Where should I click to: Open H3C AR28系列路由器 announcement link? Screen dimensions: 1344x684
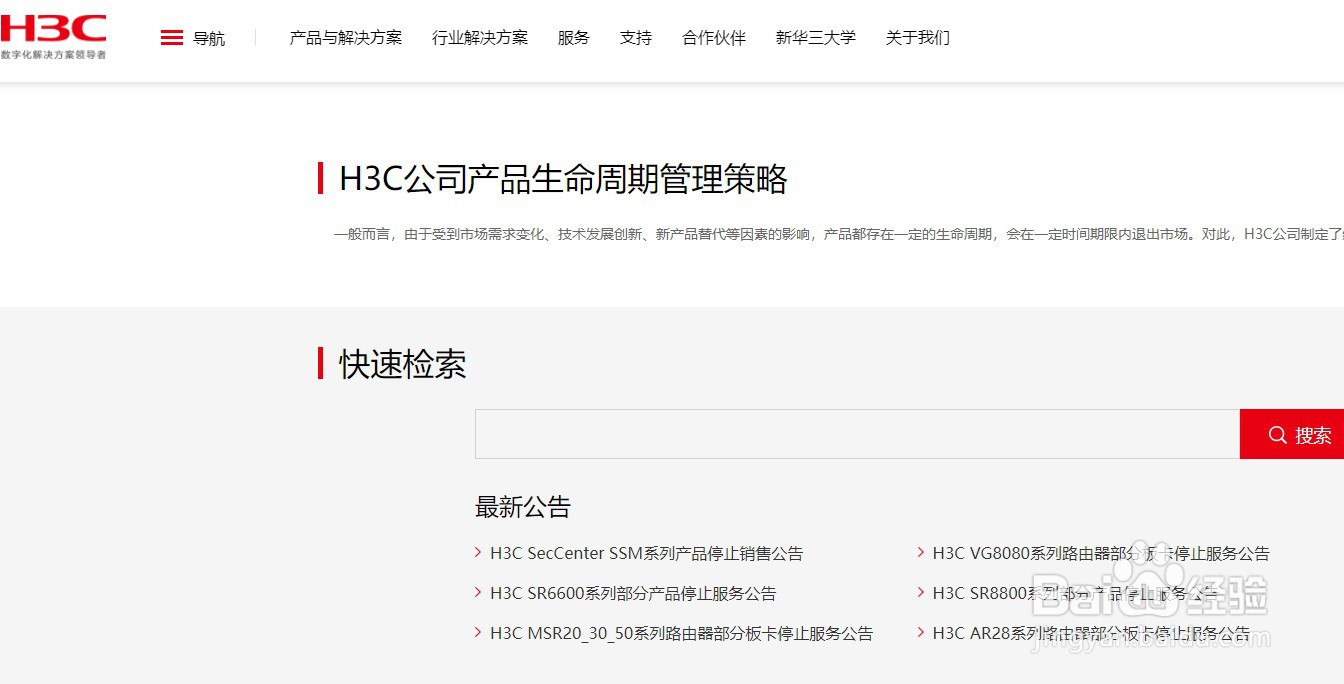tap(1091, 633)
